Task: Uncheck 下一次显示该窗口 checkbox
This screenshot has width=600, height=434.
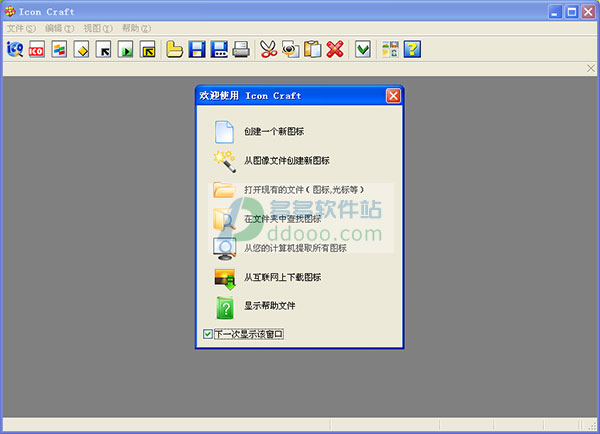Action: [x=207, y=334]
